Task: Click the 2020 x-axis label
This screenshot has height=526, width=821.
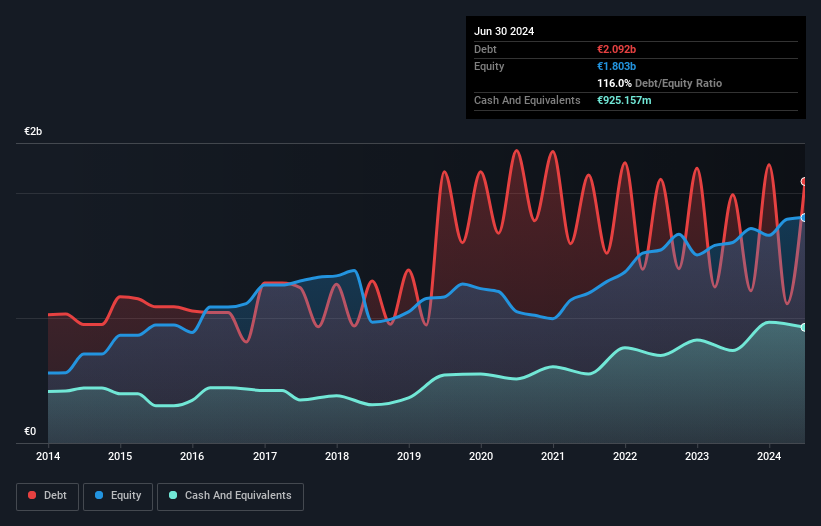Action: tap(481, 456)
